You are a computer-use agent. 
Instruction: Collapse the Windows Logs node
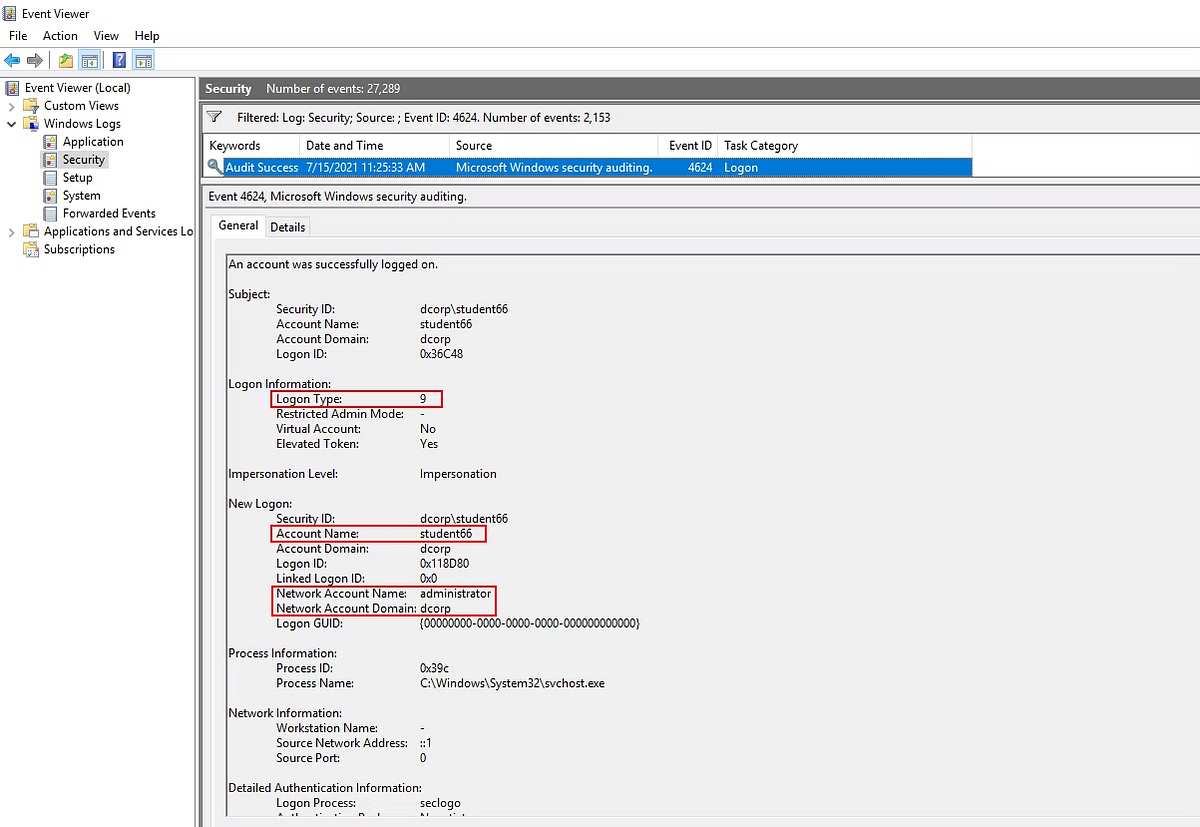pos(10,123)
